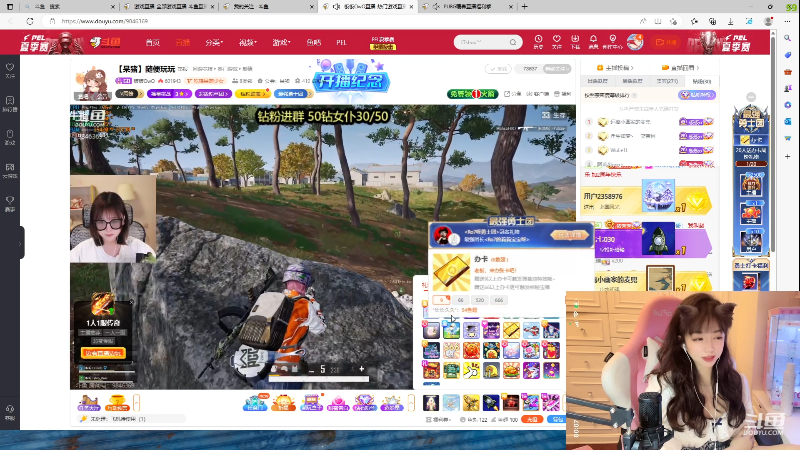Select the rocket gift in bottom gift bar
800x450 pixels.
point(491,403)
